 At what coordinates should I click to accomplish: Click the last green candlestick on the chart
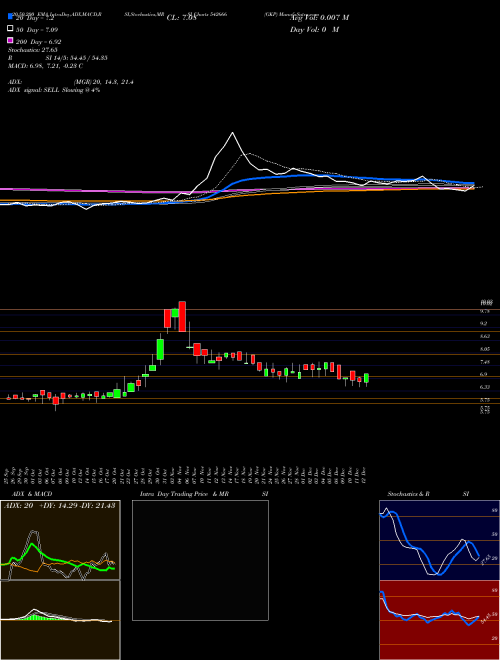(x=366, y=378)
